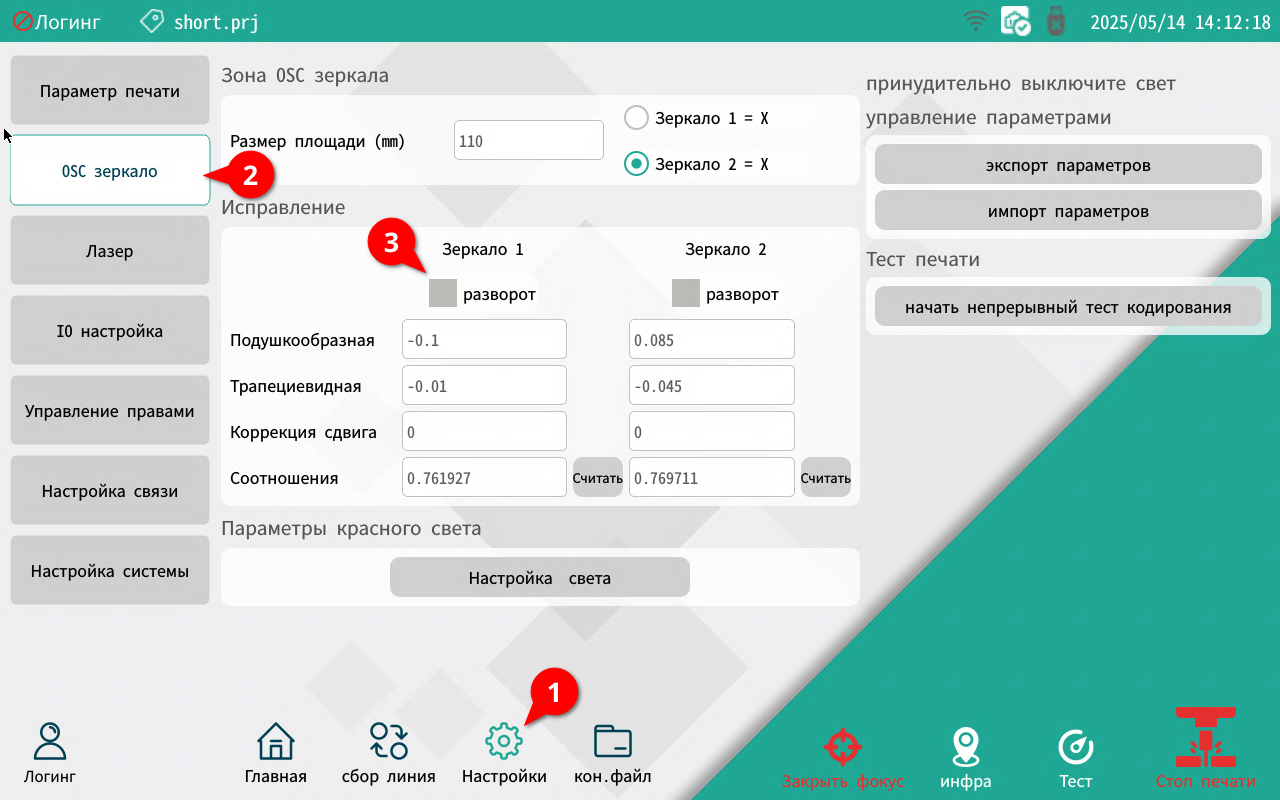Enable разворот checkbox for Зеркало 1

[x=443, y=293]
